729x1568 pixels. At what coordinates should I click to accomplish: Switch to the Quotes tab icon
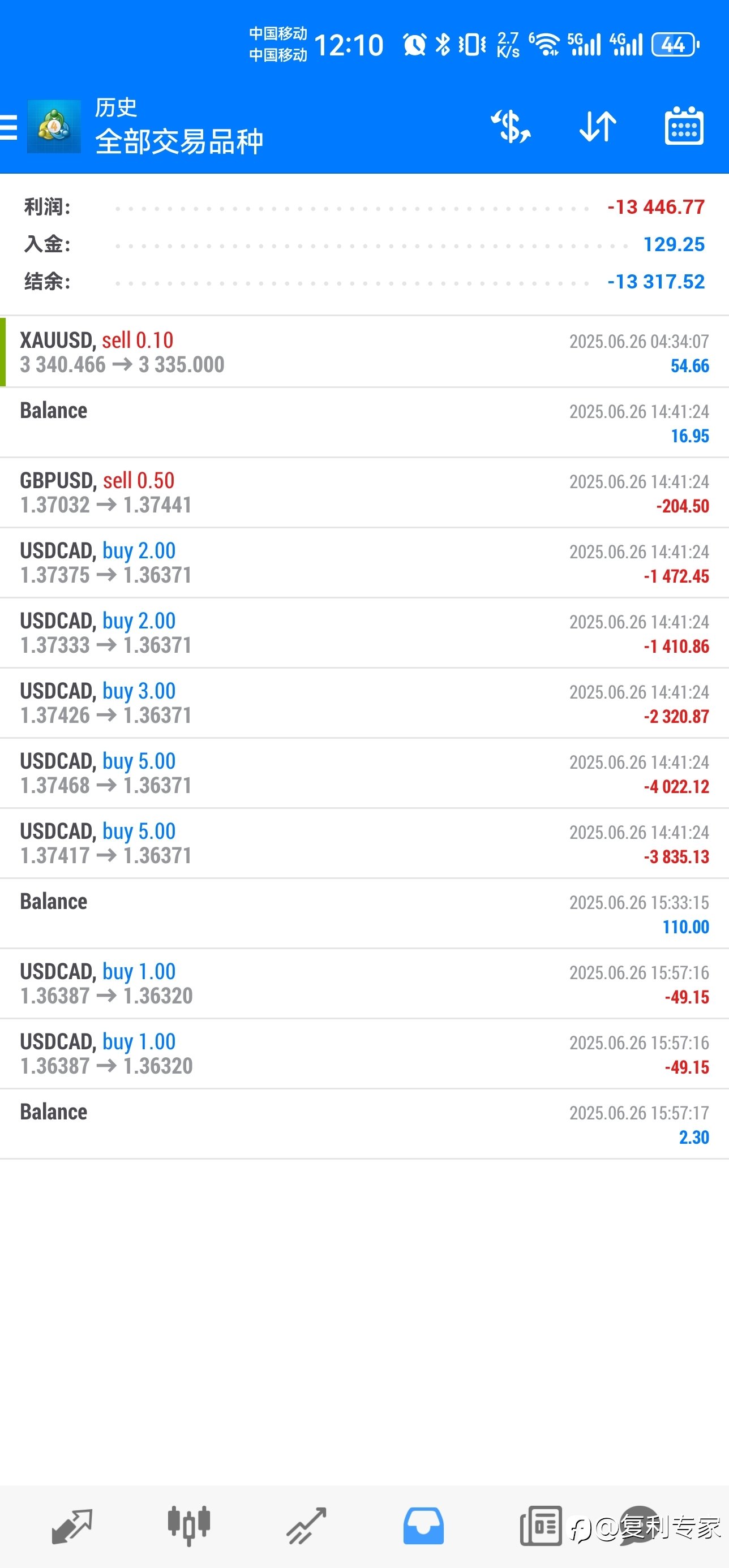click(72, 1526)
